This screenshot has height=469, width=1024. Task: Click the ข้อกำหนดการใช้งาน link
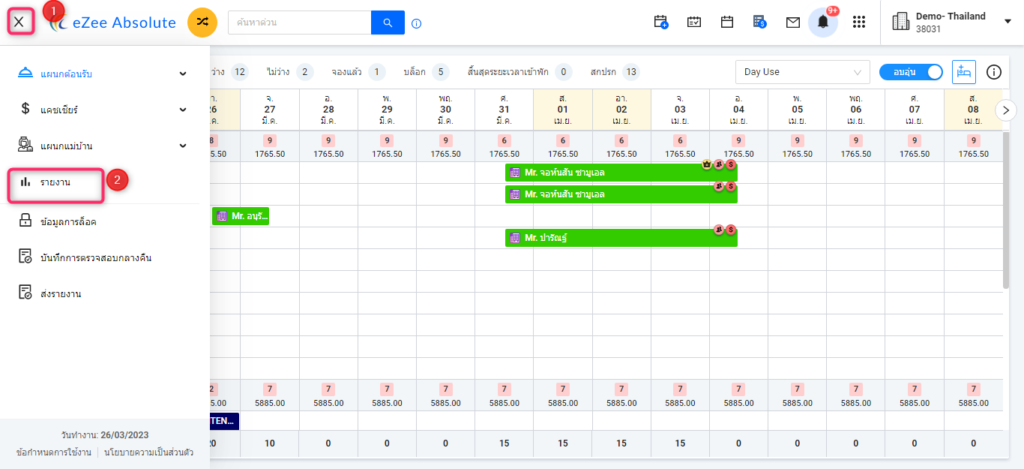coord(54,452)
